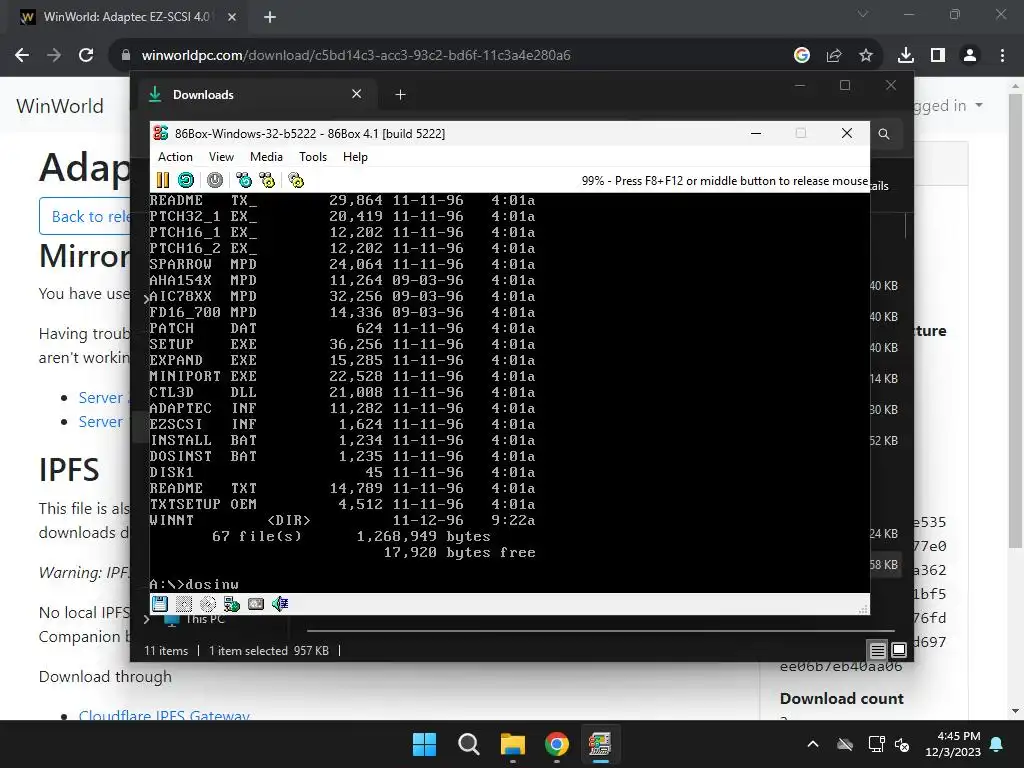Viewport: 1024px width, 768px height.
Task: Pause emulation in 86Box toolbar
Action: pyautogui.click(x=163, y=180)
